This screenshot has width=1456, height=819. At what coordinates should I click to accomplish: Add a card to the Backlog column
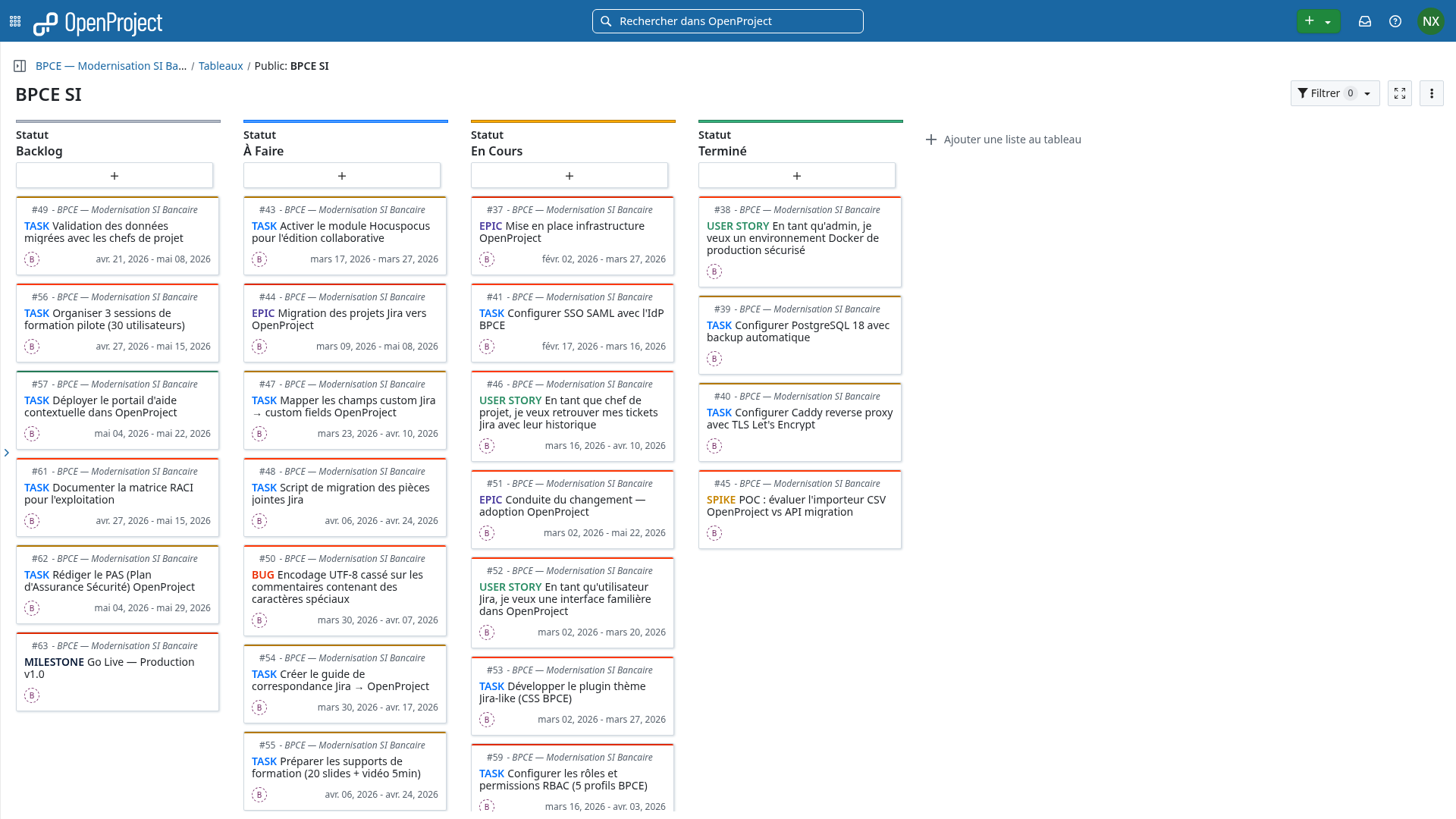pos(115,175)
